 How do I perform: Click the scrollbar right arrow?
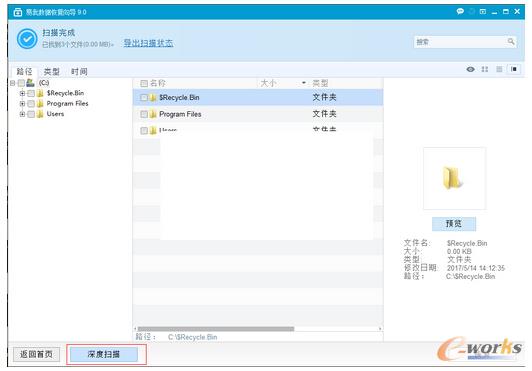click(x=380, y=329)
